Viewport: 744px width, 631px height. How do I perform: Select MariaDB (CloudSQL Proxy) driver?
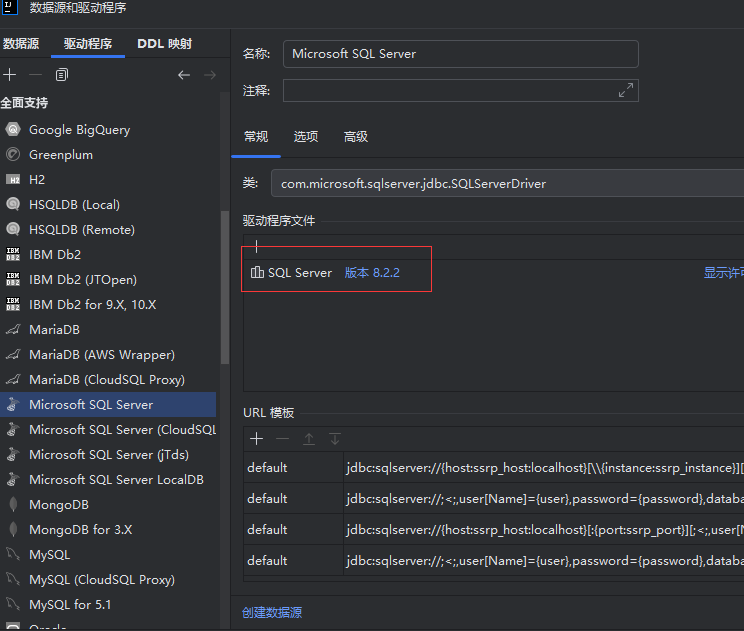pyautogui.click(x=108, y=380)
